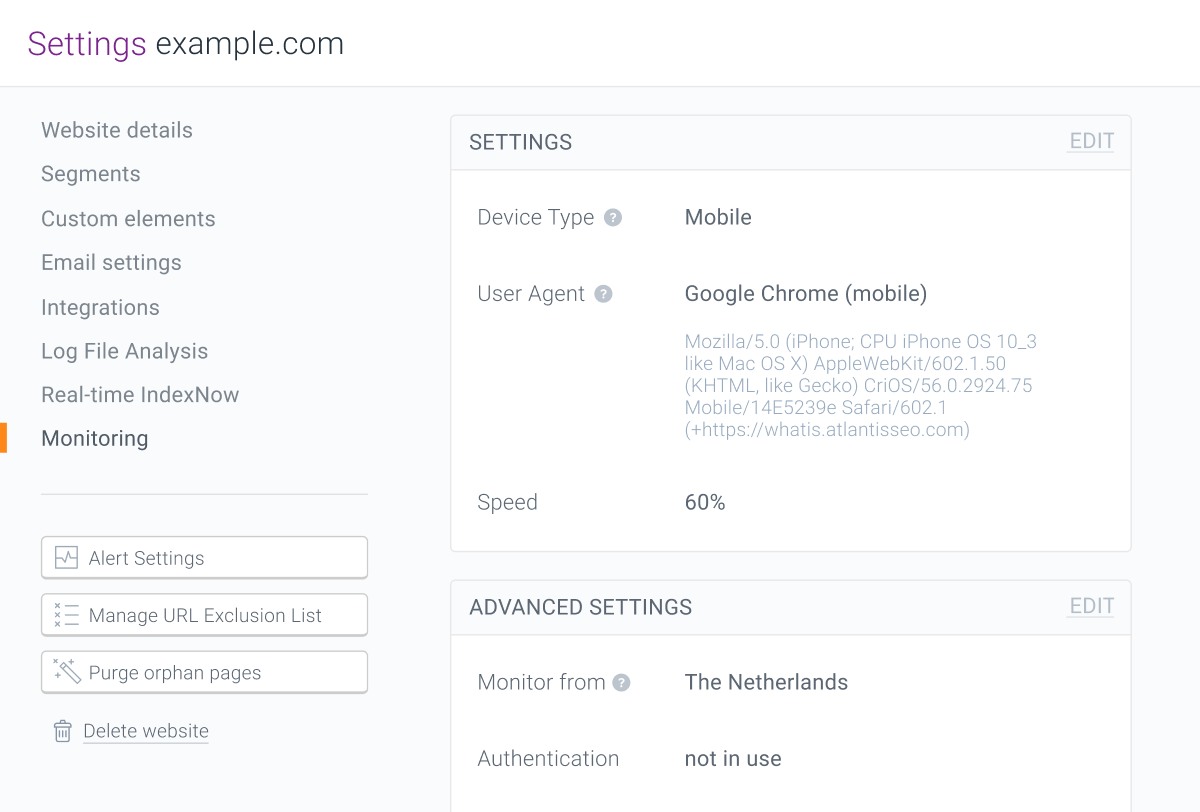1200x812 pixels.
Task: Click the ADVANCED SETTINGS heading
Action: 581,607
